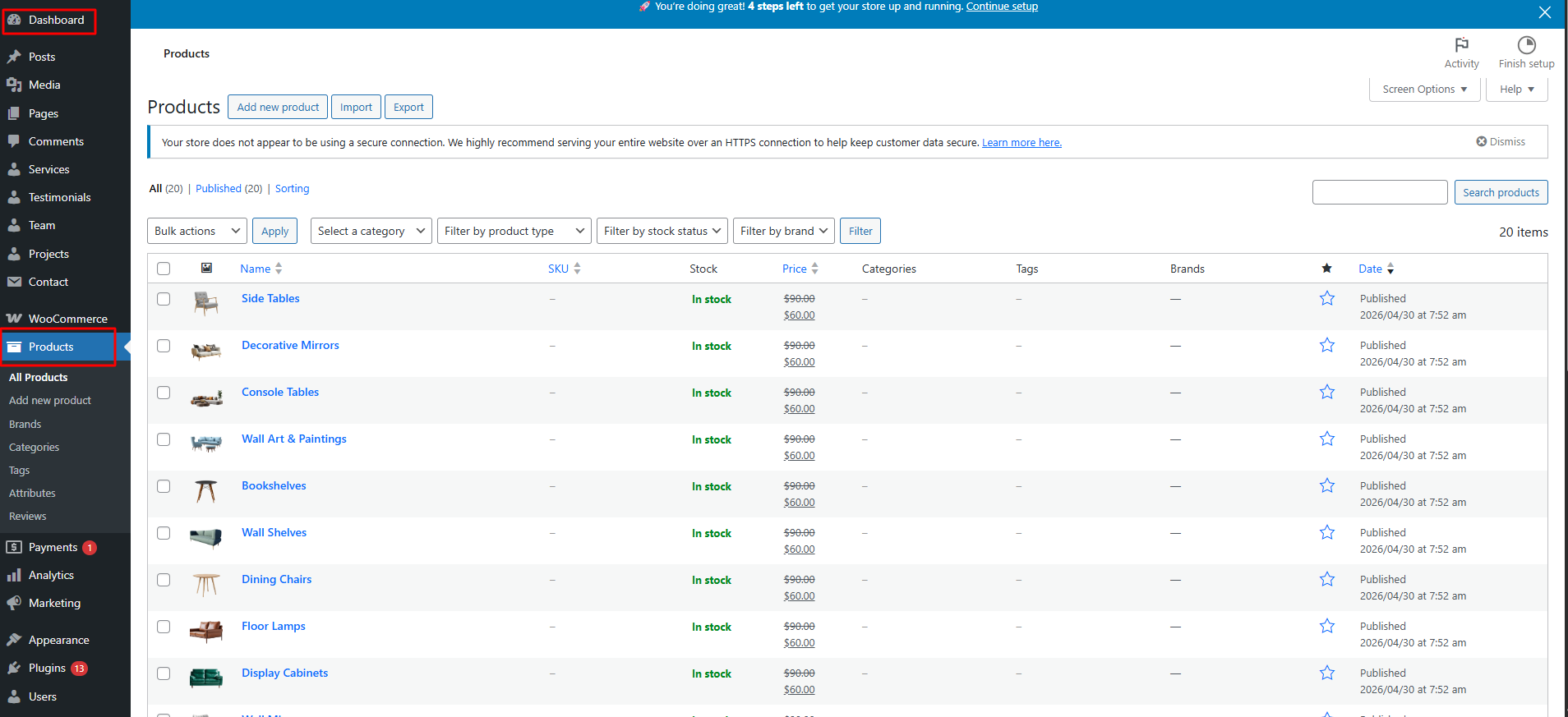The height and width of the screenshot is (717, 1568).
Task: Dismiss the HTTPS security notice
Action: click(x=1501, y=141)
